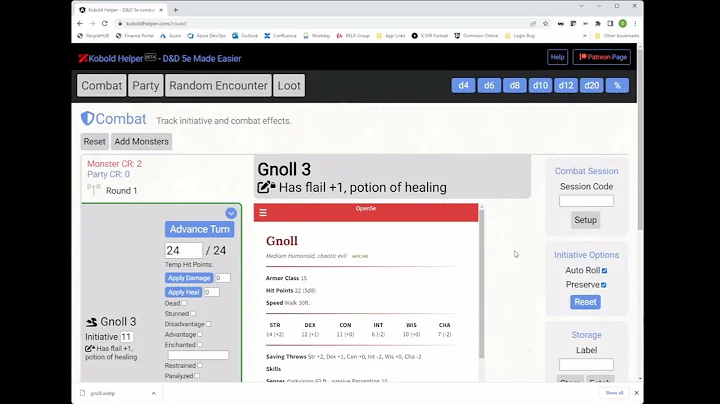
Task: Roll a d12 die
Action: click(566, 85)
